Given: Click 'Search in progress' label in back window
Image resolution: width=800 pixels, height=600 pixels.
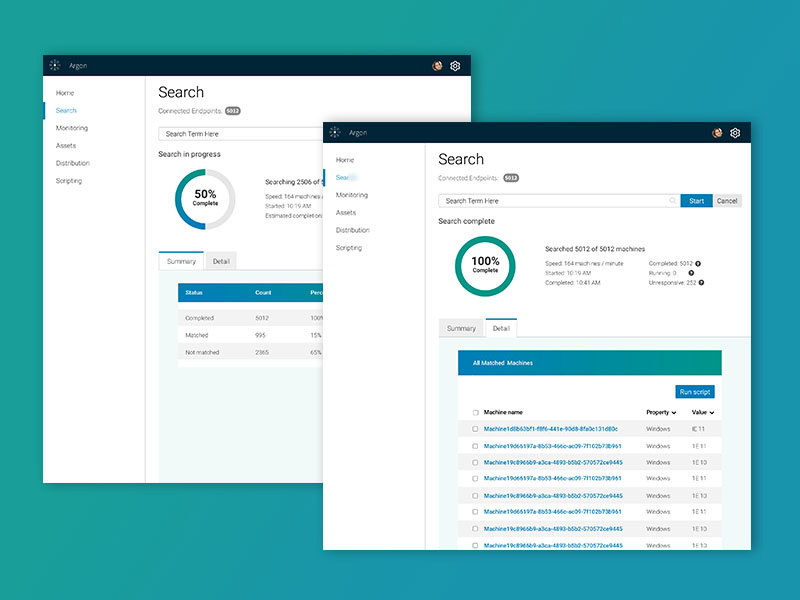Looking at the screenshot, I should click(189, 154).
